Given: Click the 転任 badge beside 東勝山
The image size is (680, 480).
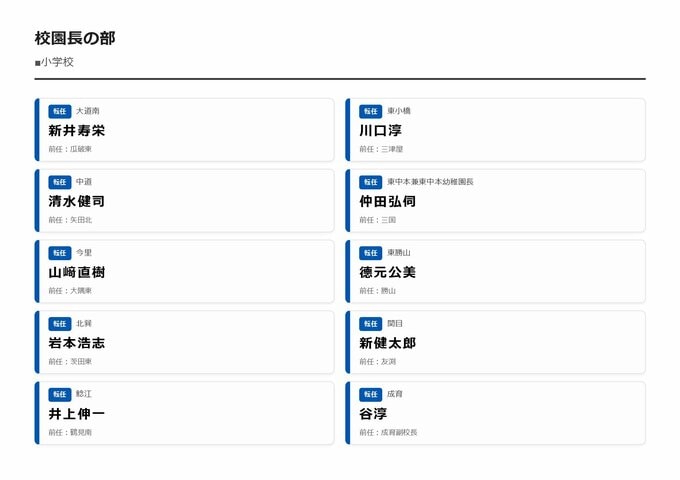Looking at the screenshot, I should click(371, 253).
